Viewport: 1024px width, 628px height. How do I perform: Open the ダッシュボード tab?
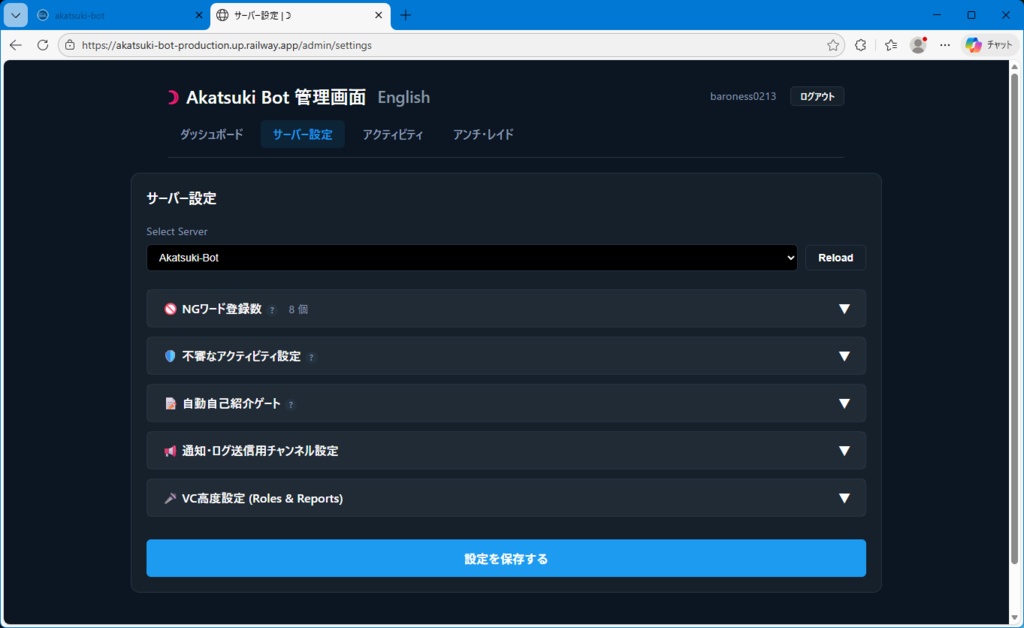point(211,134)
